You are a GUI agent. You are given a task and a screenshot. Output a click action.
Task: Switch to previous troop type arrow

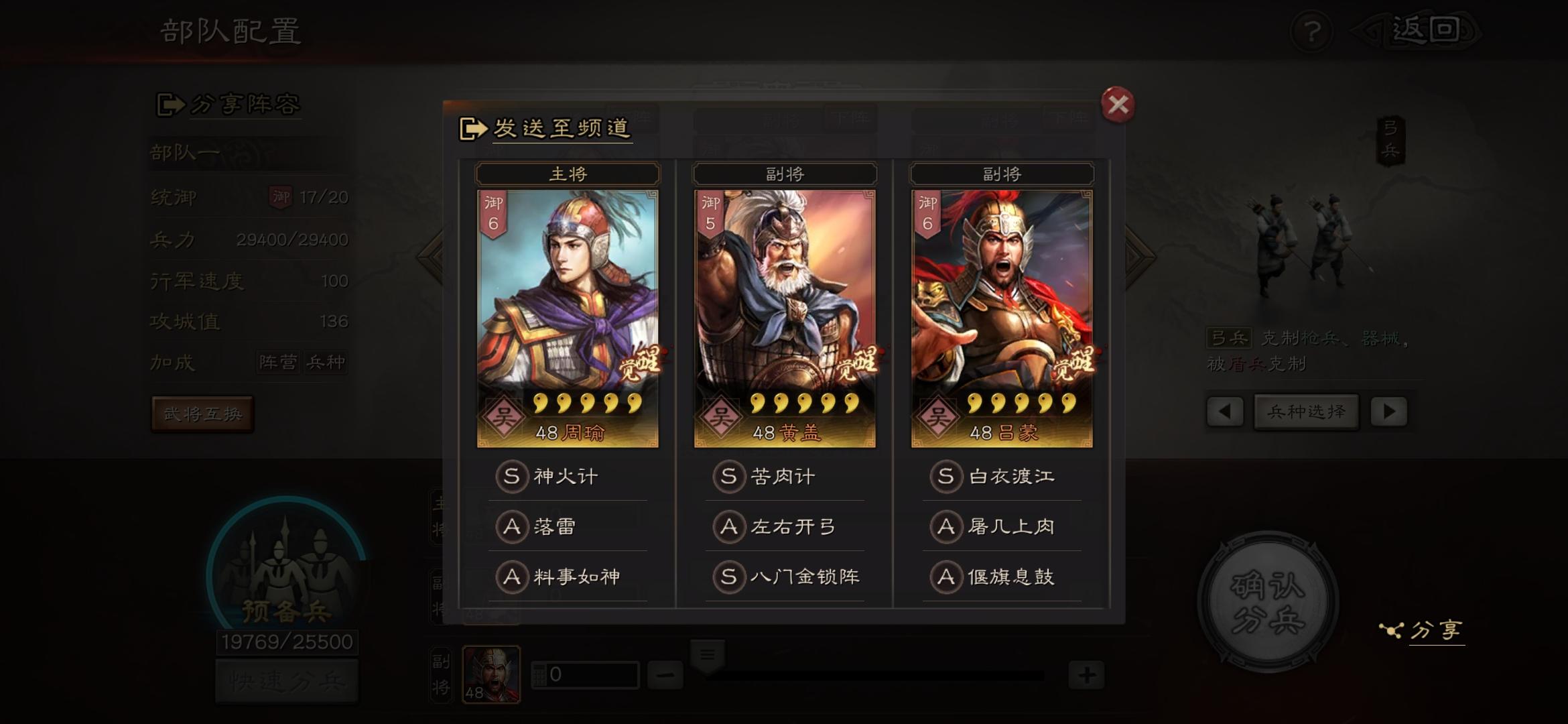pos(1225,411)
